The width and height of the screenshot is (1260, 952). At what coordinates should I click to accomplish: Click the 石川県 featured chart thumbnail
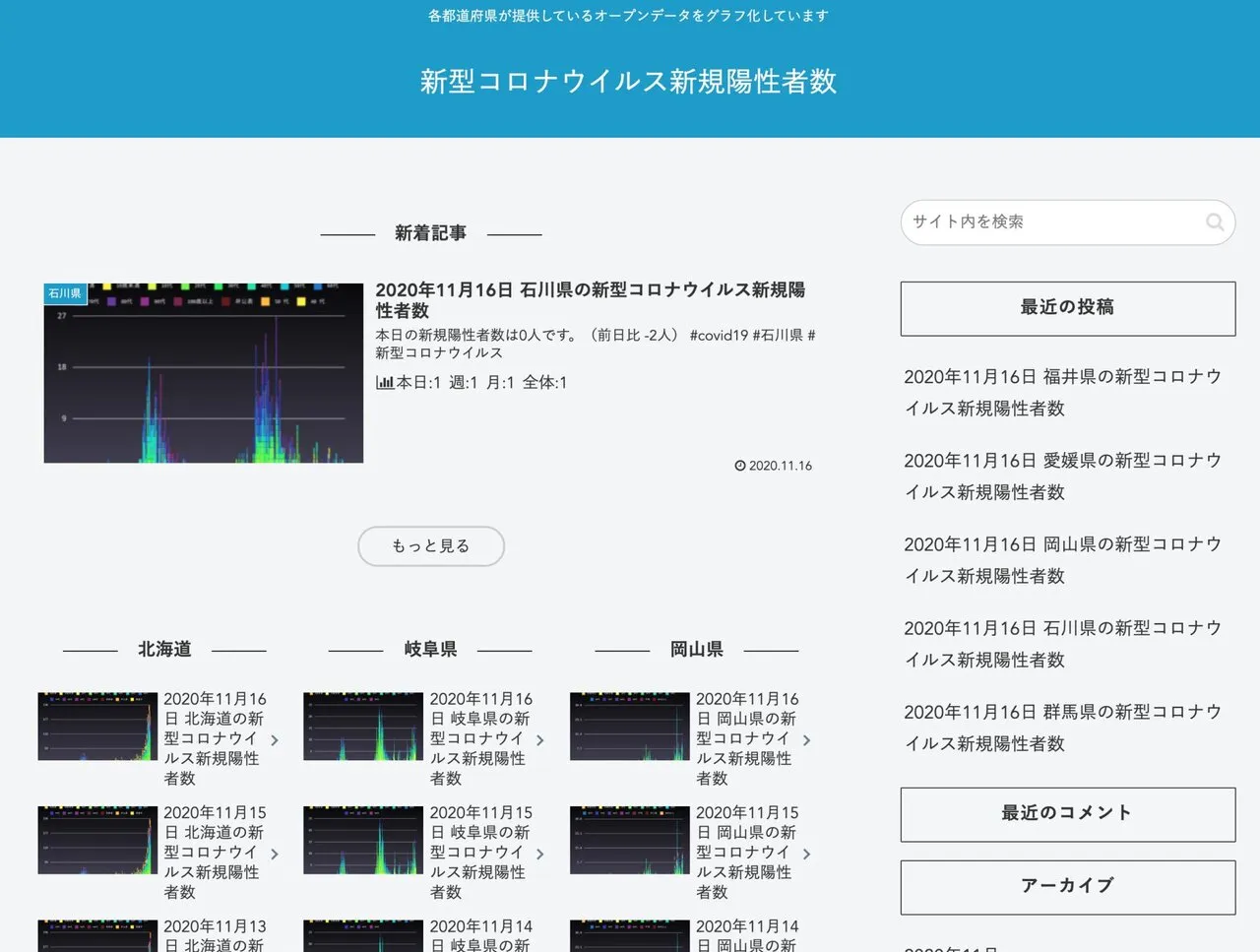coord(204,373)
